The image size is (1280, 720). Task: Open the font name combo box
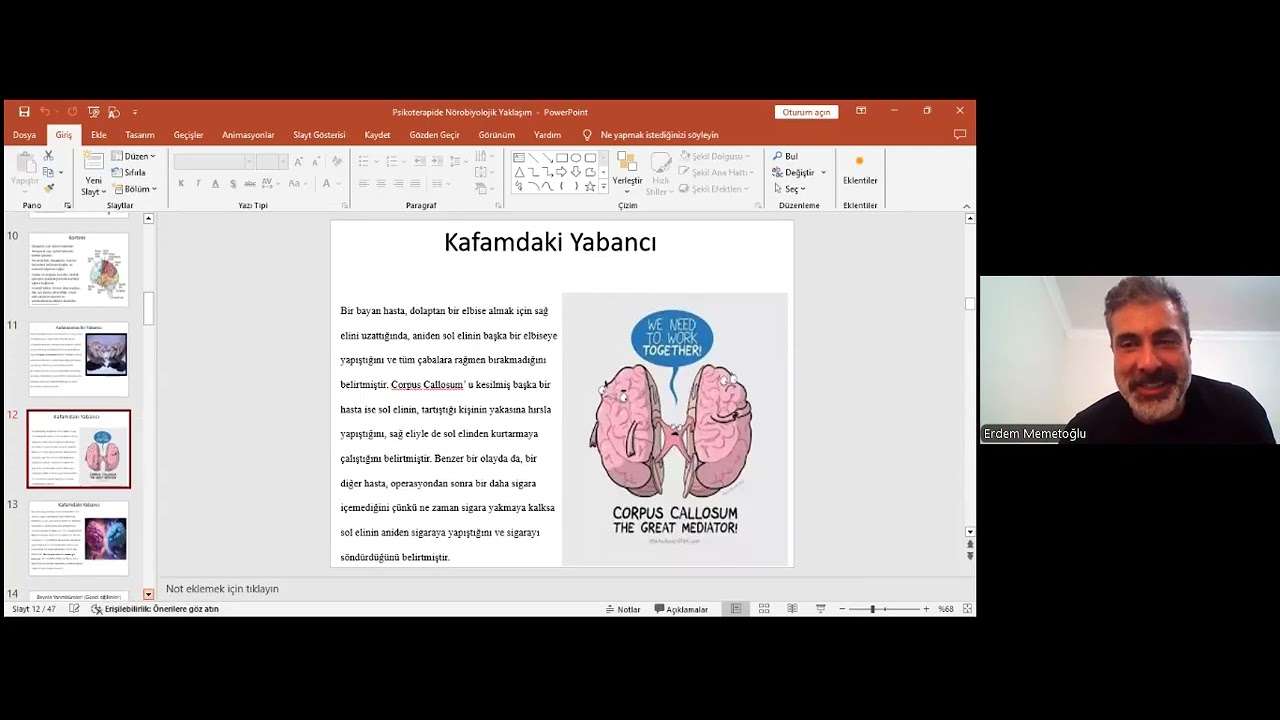click(x=213, y=161)
